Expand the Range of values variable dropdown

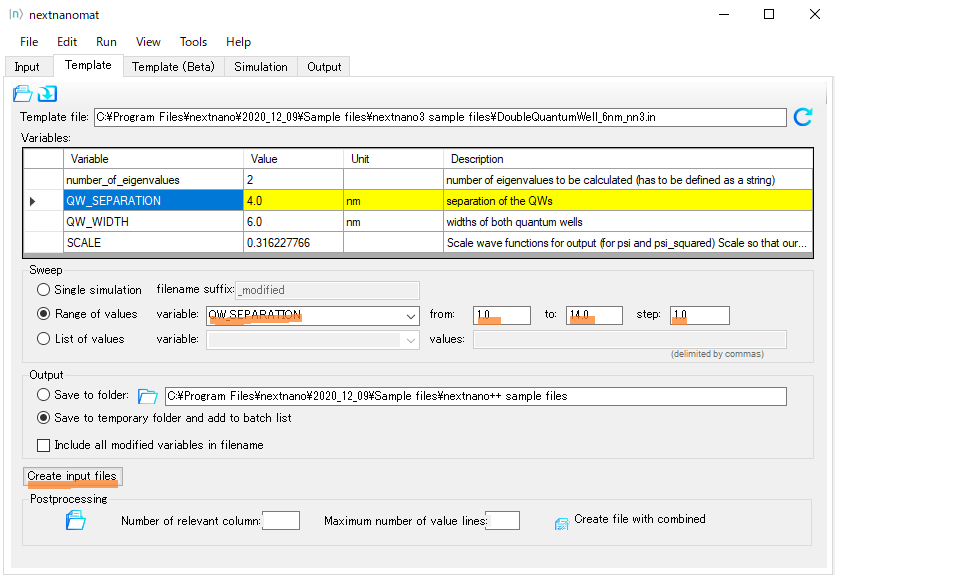[411, 316]
